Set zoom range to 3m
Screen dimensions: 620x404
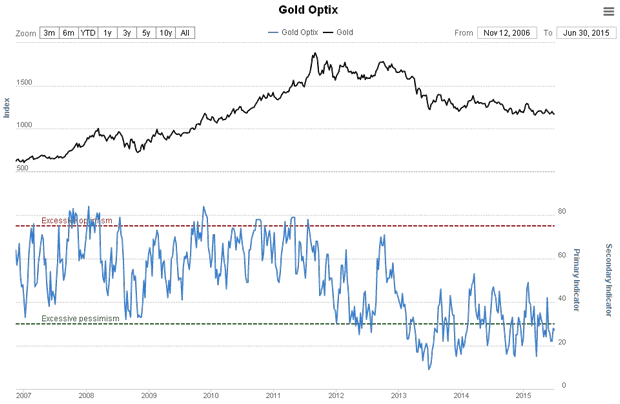coord(49,33)
